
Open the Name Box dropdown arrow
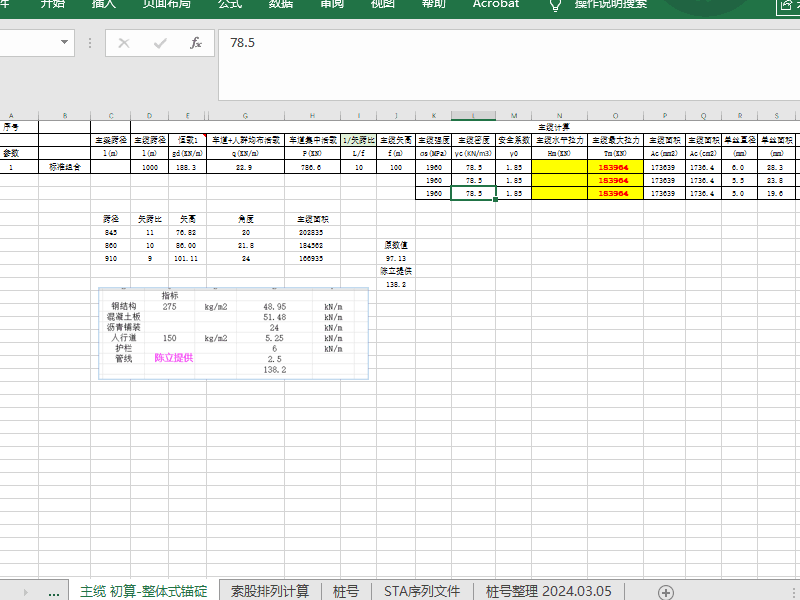coord(64,42)
